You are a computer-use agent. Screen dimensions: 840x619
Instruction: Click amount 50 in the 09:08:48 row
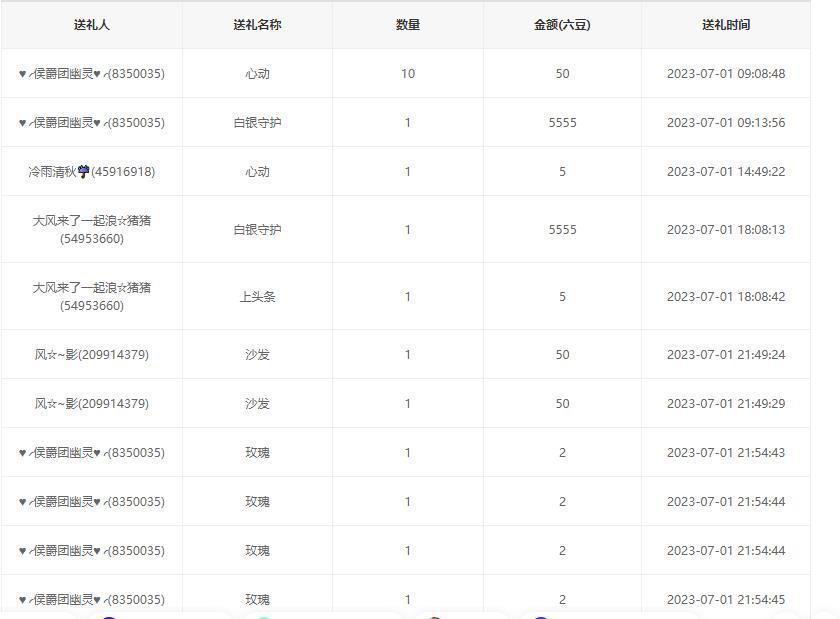pyautogui.click(x=562, y=73)
